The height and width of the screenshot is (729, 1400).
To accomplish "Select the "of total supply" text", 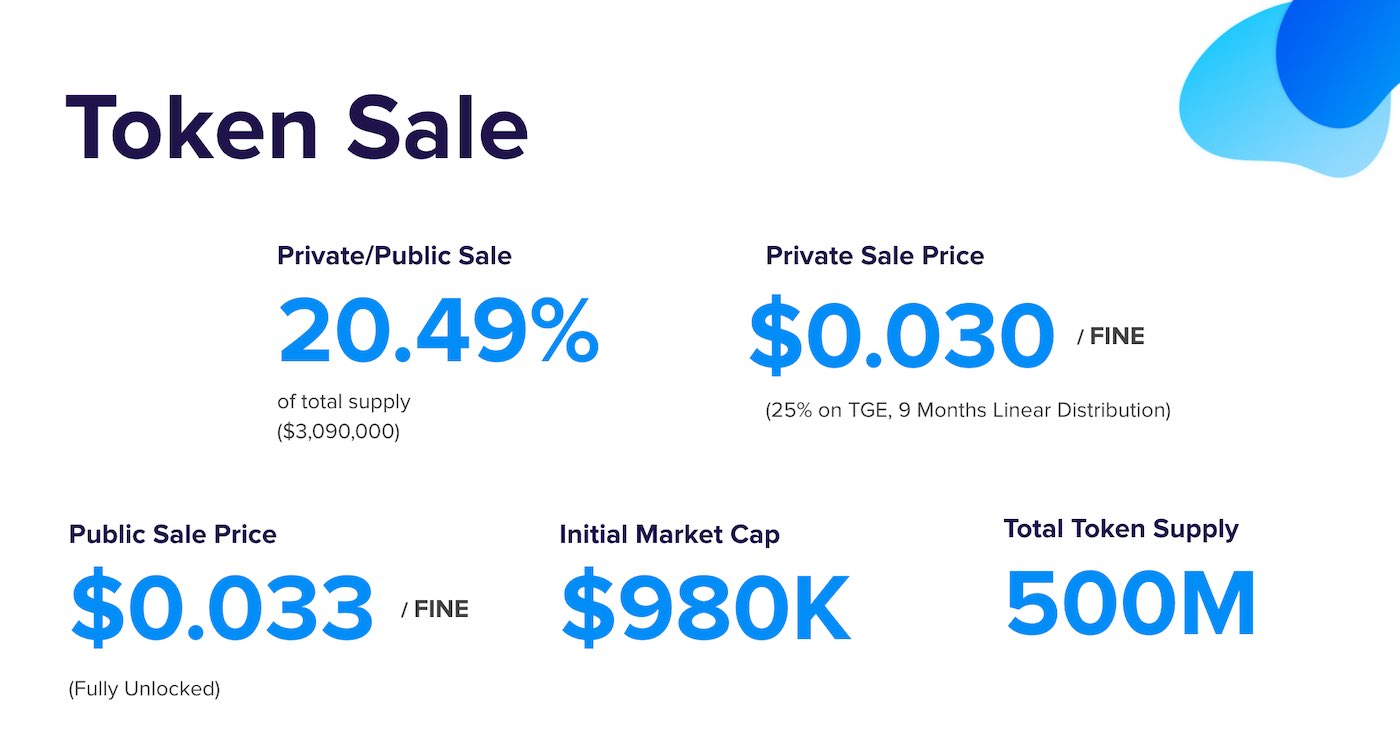I will pos(344,402).
